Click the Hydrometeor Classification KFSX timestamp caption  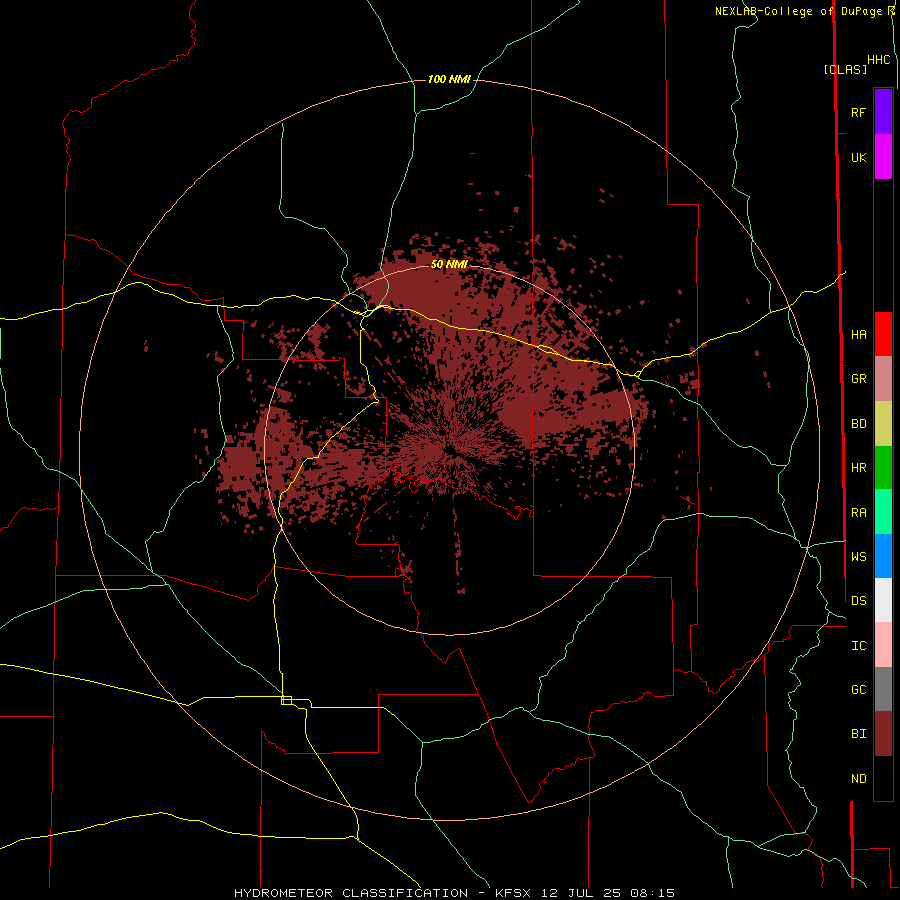click(455, 893)
